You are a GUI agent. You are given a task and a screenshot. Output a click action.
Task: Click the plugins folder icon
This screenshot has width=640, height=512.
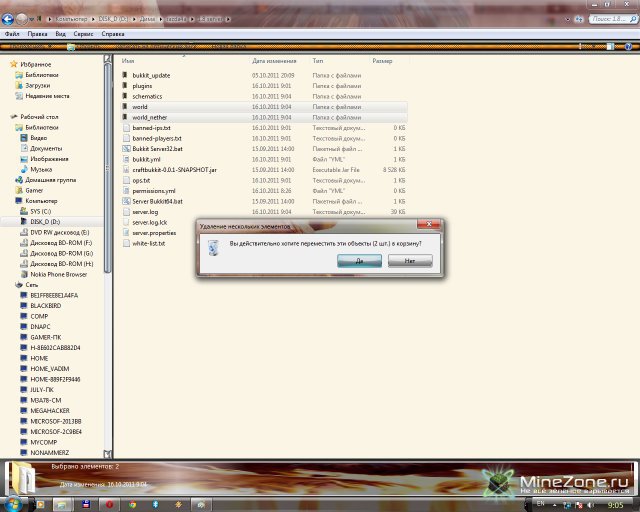125,85
